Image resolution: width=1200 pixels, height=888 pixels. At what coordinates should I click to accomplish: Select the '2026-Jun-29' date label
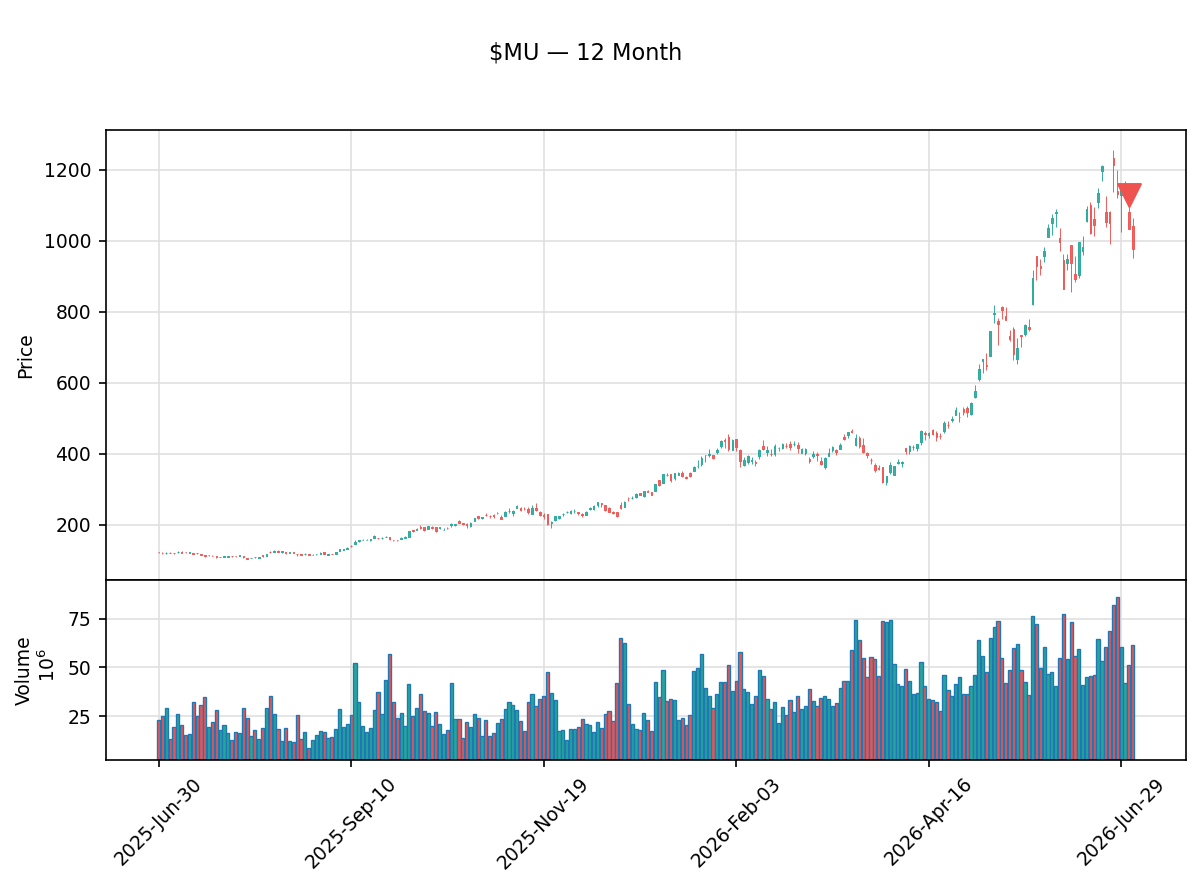(x=1120, y=822)
